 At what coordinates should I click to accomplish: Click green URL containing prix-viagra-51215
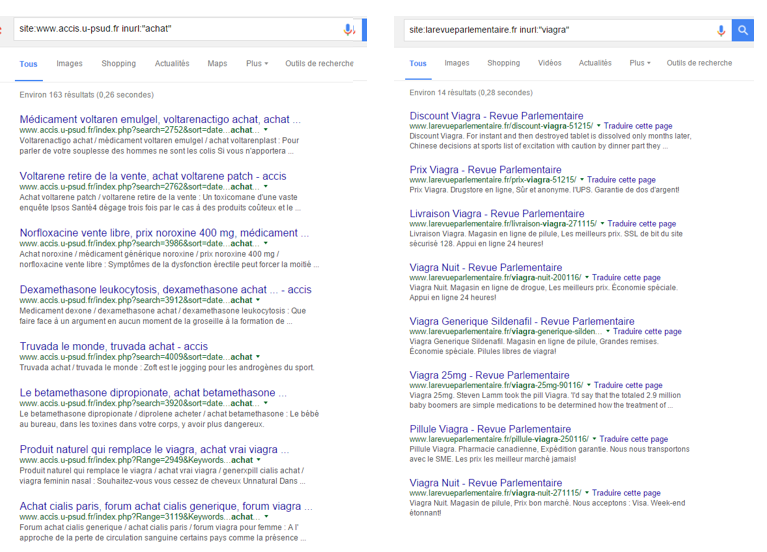coord(493,180)
